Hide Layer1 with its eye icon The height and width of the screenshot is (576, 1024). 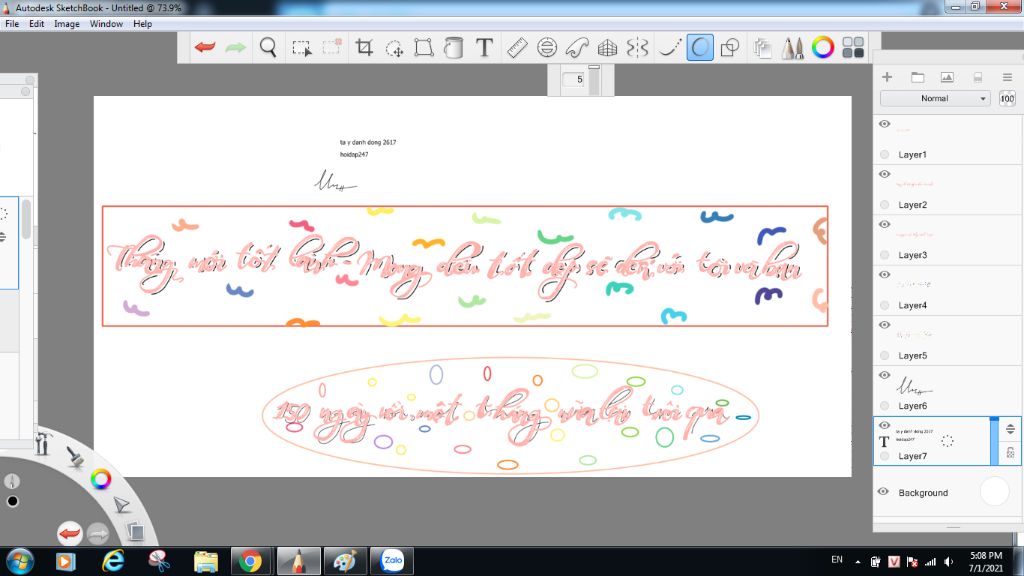885,124
